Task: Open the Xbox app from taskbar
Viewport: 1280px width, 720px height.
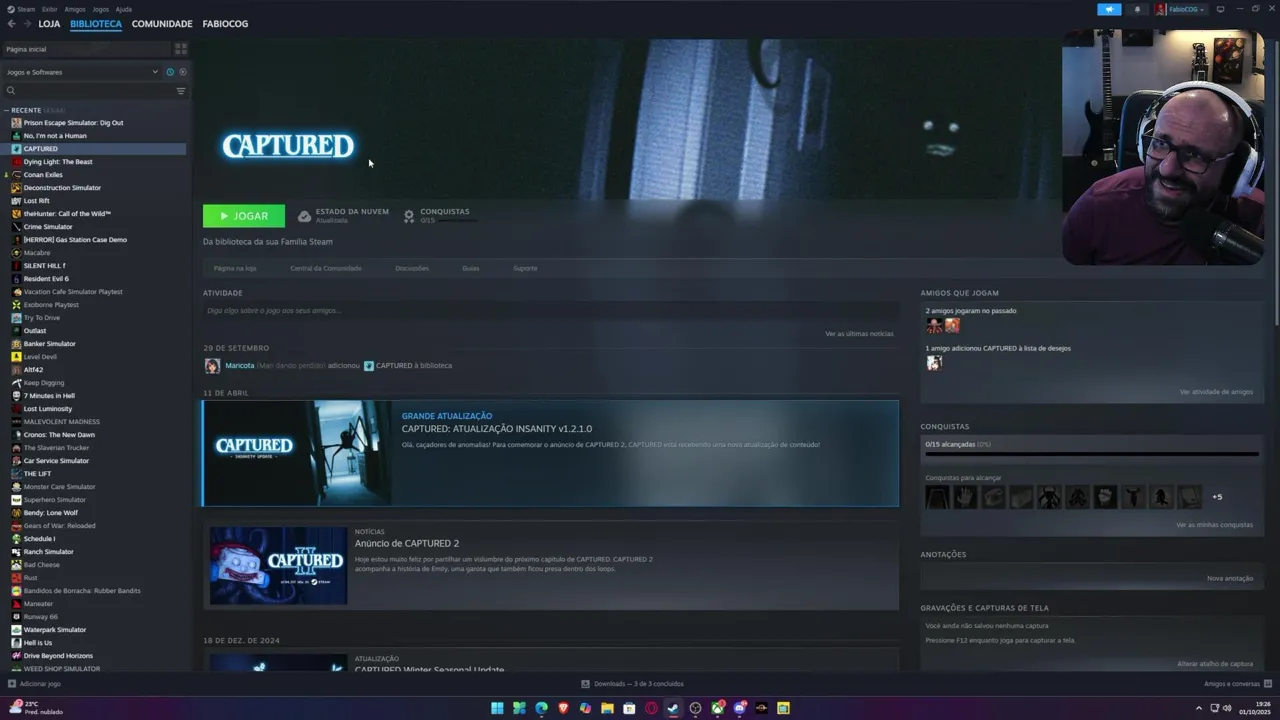Action: point(717,708)
